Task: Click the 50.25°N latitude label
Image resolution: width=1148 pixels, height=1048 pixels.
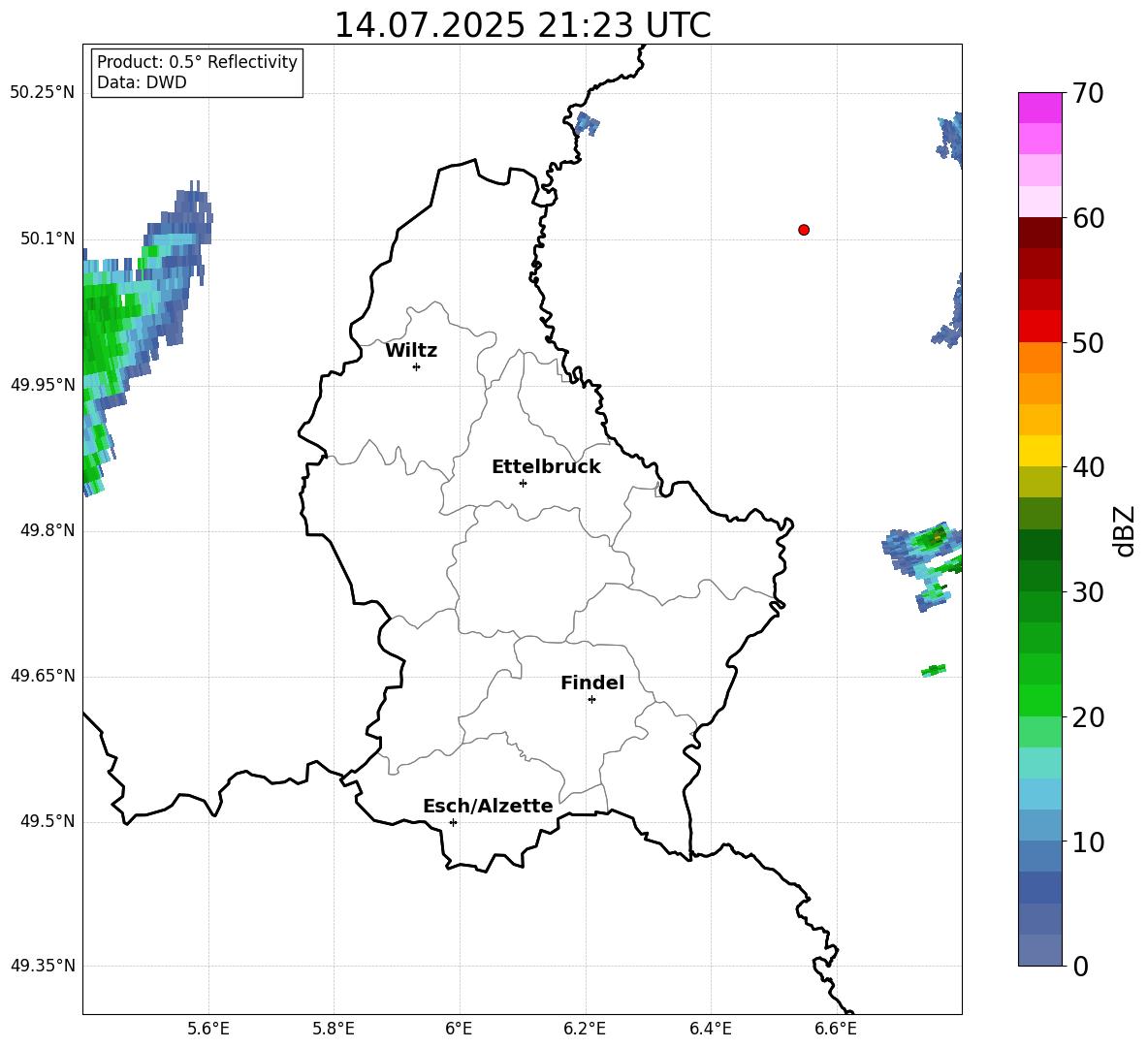Action: pos(43,93)
